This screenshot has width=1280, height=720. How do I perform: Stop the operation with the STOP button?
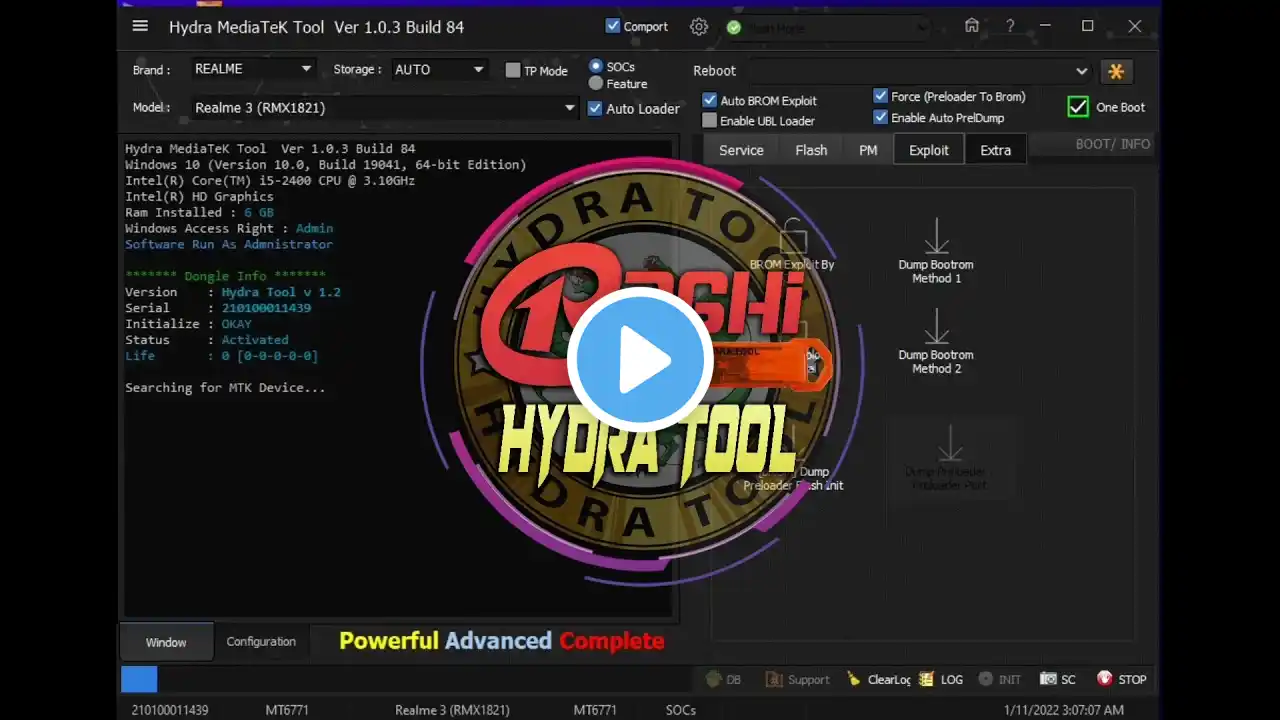click(x=1121, y=679)
